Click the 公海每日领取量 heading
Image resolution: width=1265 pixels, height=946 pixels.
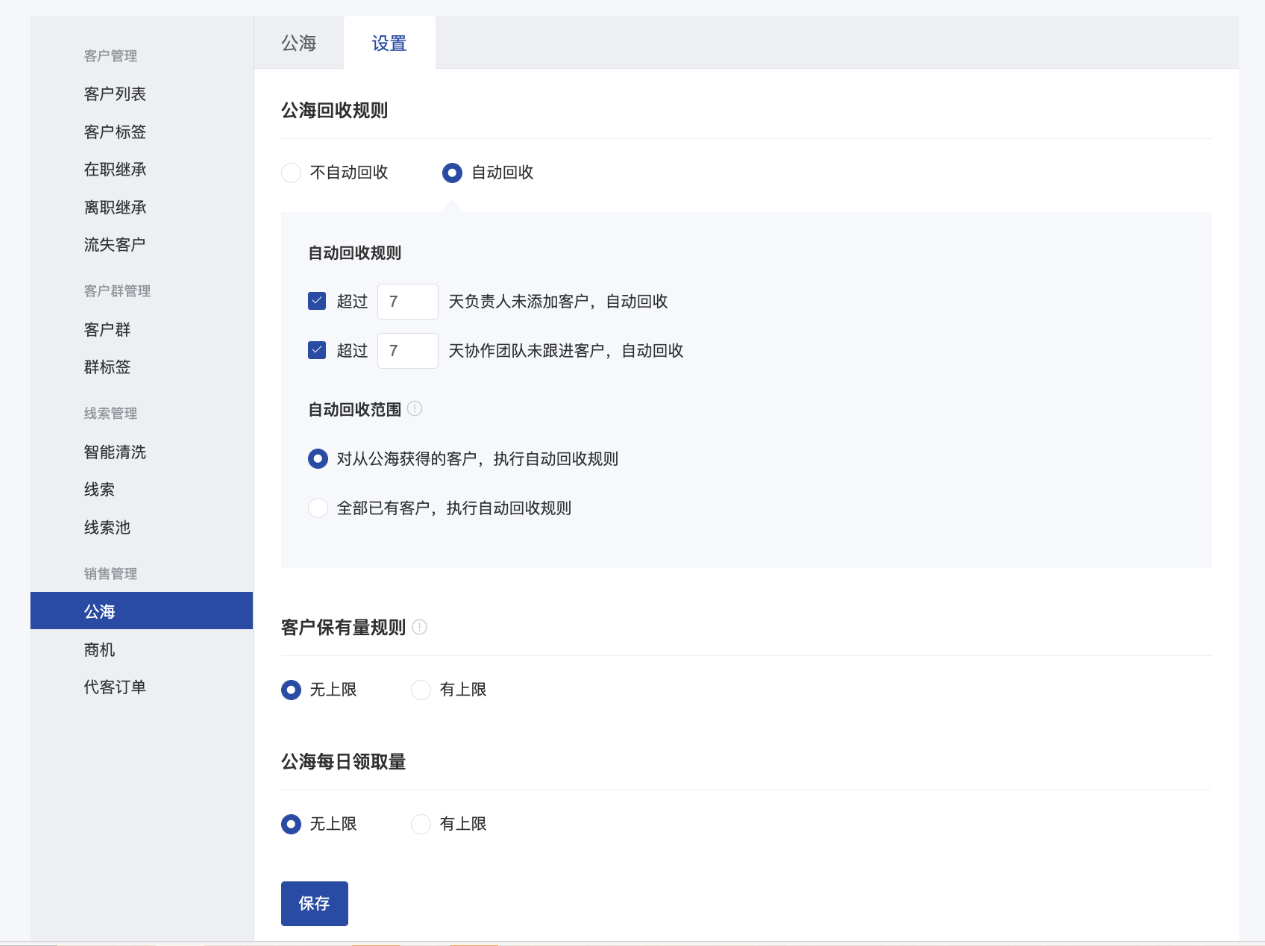click(343, 762)
